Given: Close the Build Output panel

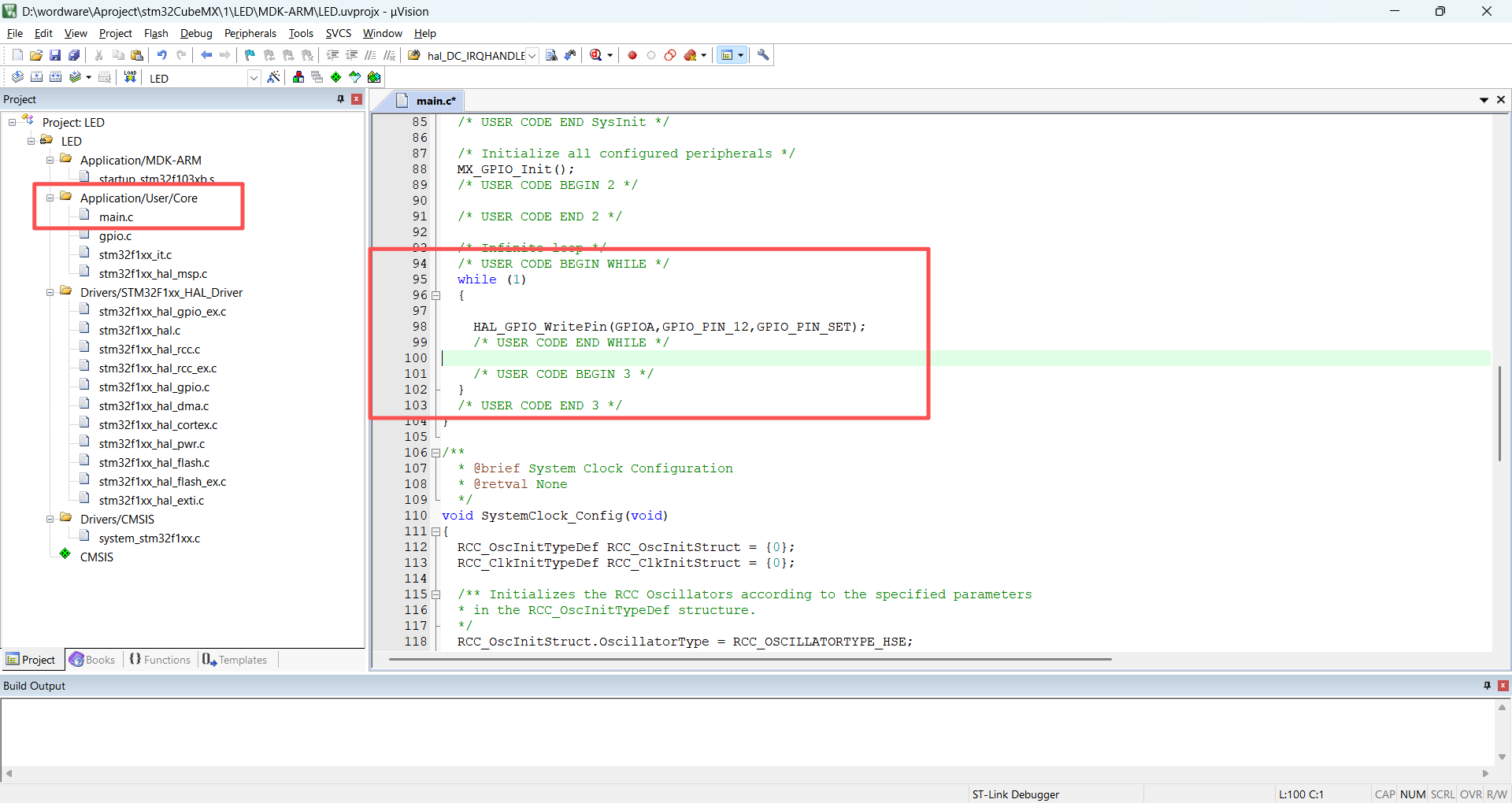Looking at the screenshot, I should (x=1503, y=686).
